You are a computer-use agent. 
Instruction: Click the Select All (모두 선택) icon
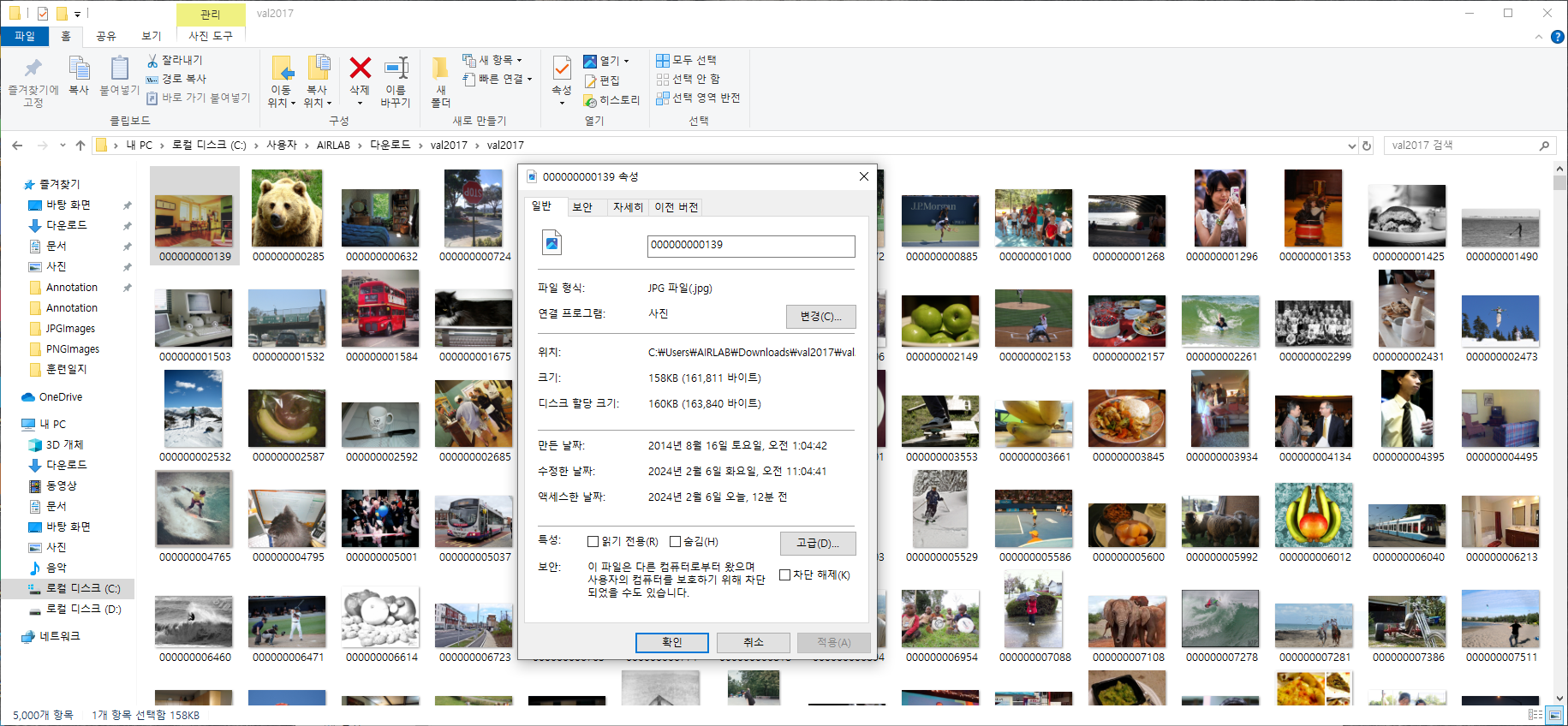(x=663, y=61)
